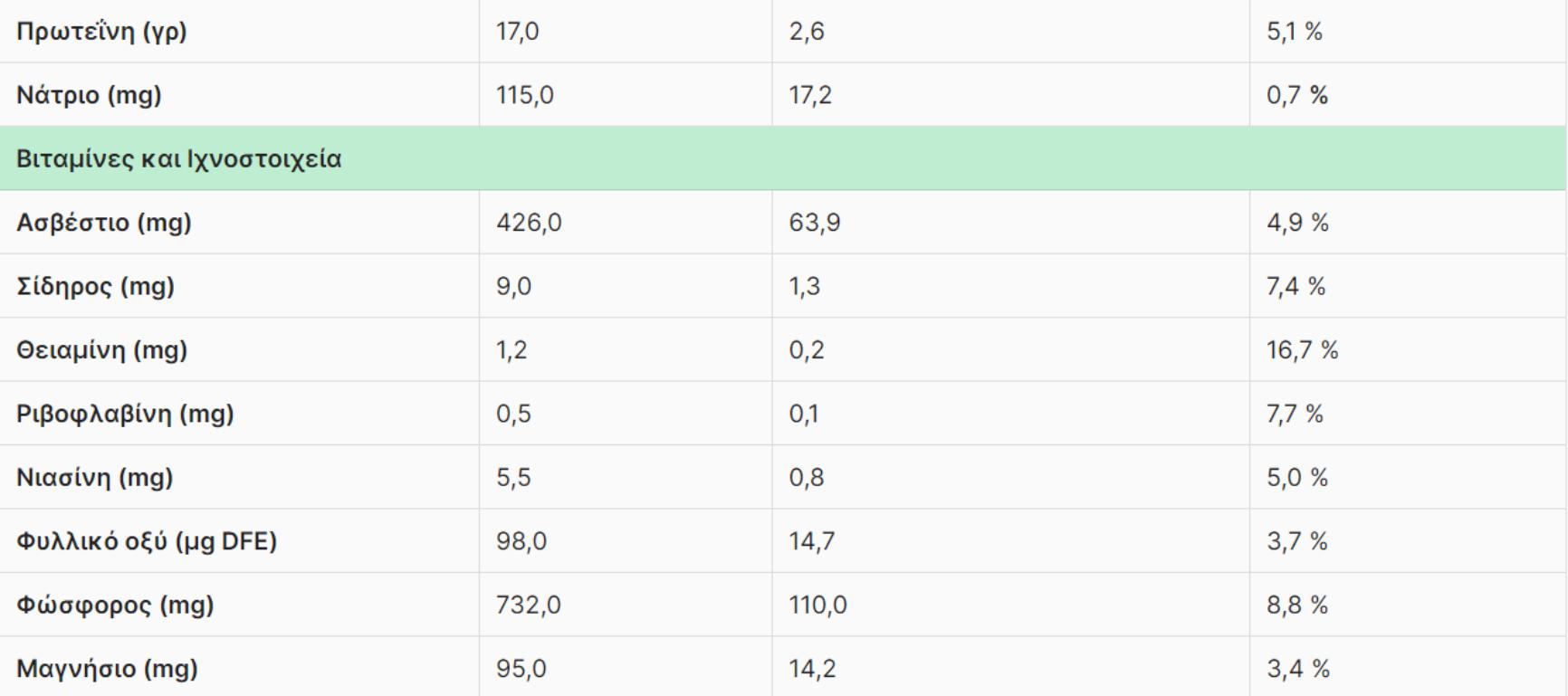Select the 5,1 % value for Πρωτεΐνη
The height and width of the screenshot is (696, 1568).
(x=1295, y=32)
